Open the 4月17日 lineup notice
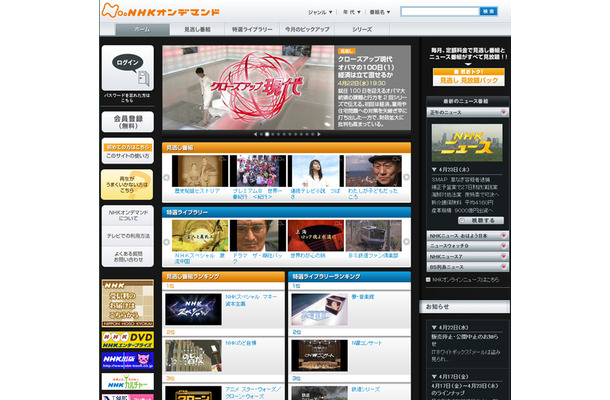Screen dimensions: 610x400 click(x=465, y=389)
